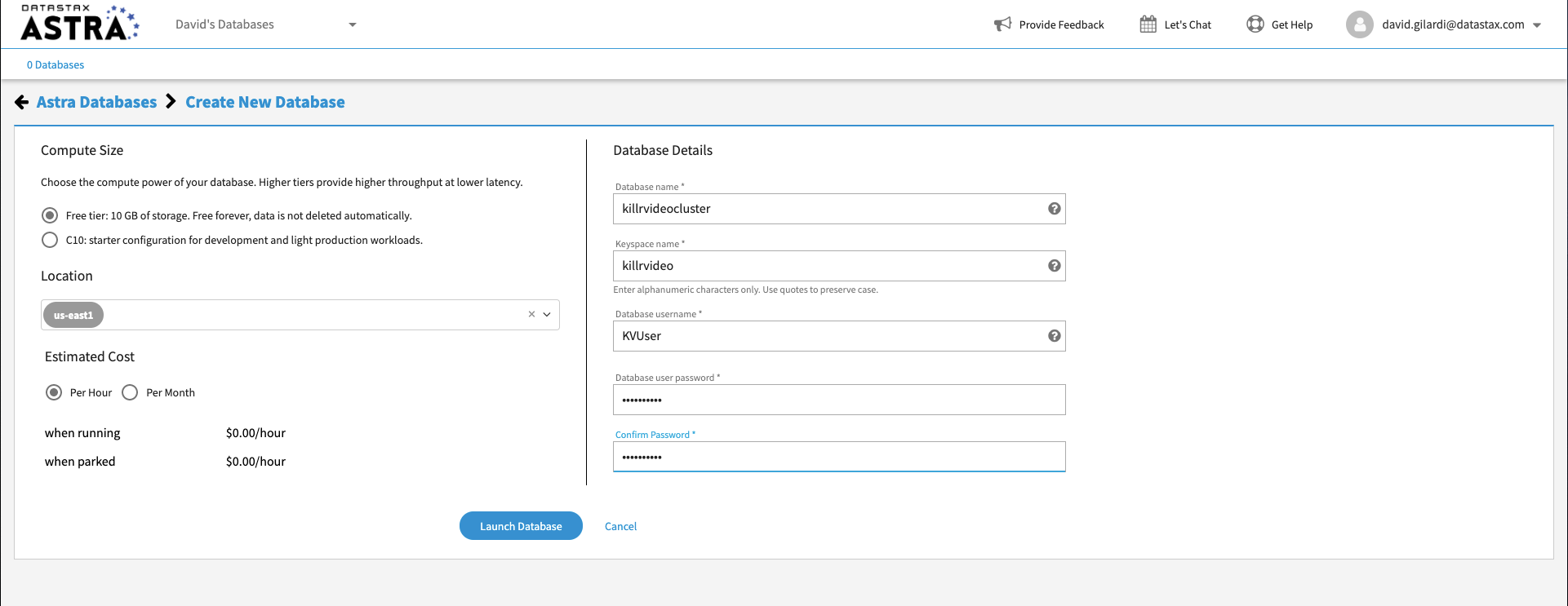The height and width of the screenshot is (606, 1568).
Task: Choose Per Hour estimated cost
Action: [54, 392]
